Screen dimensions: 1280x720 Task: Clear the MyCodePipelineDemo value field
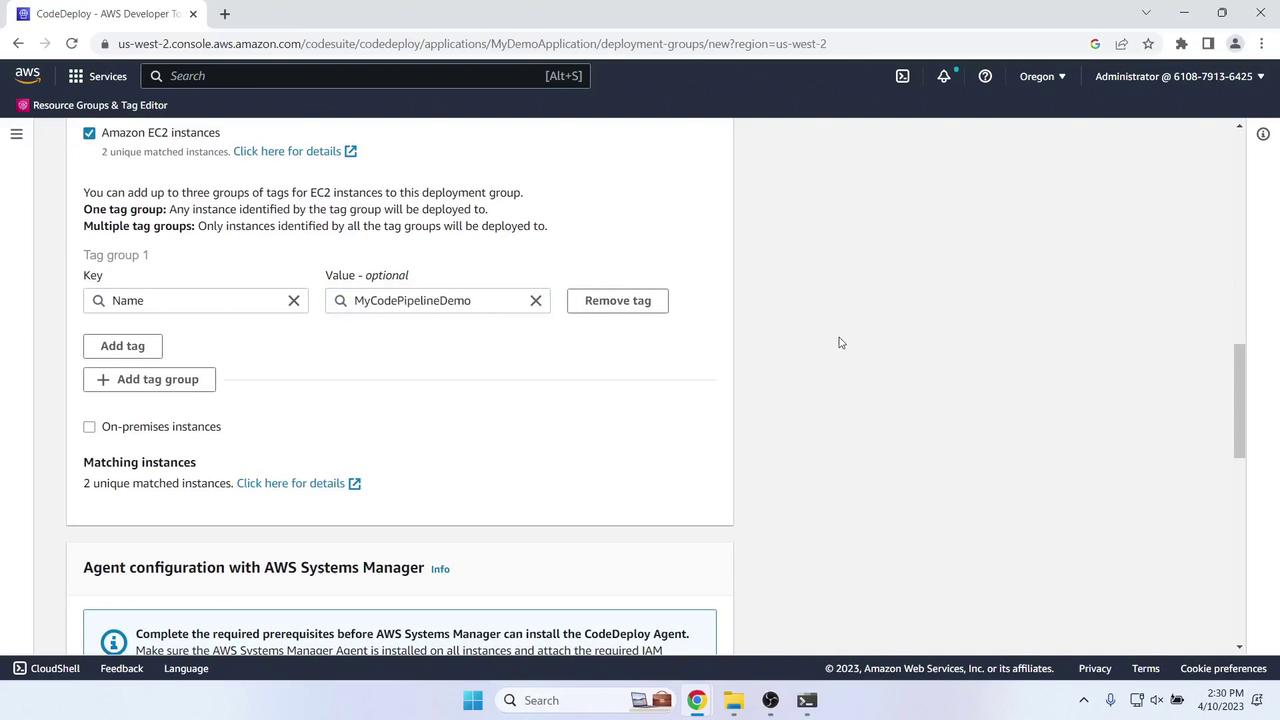[x=536, y=301]
